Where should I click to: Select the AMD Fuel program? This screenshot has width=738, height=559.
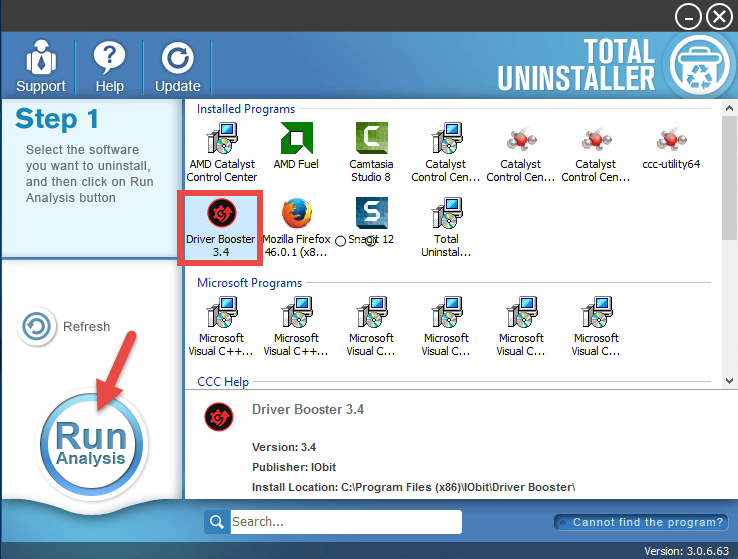296,146
